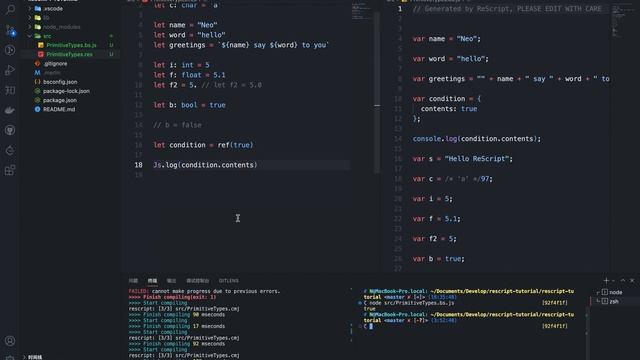640x360 pixels.
Task: Click the left editor minimap
Action: [x=361, y=12]
